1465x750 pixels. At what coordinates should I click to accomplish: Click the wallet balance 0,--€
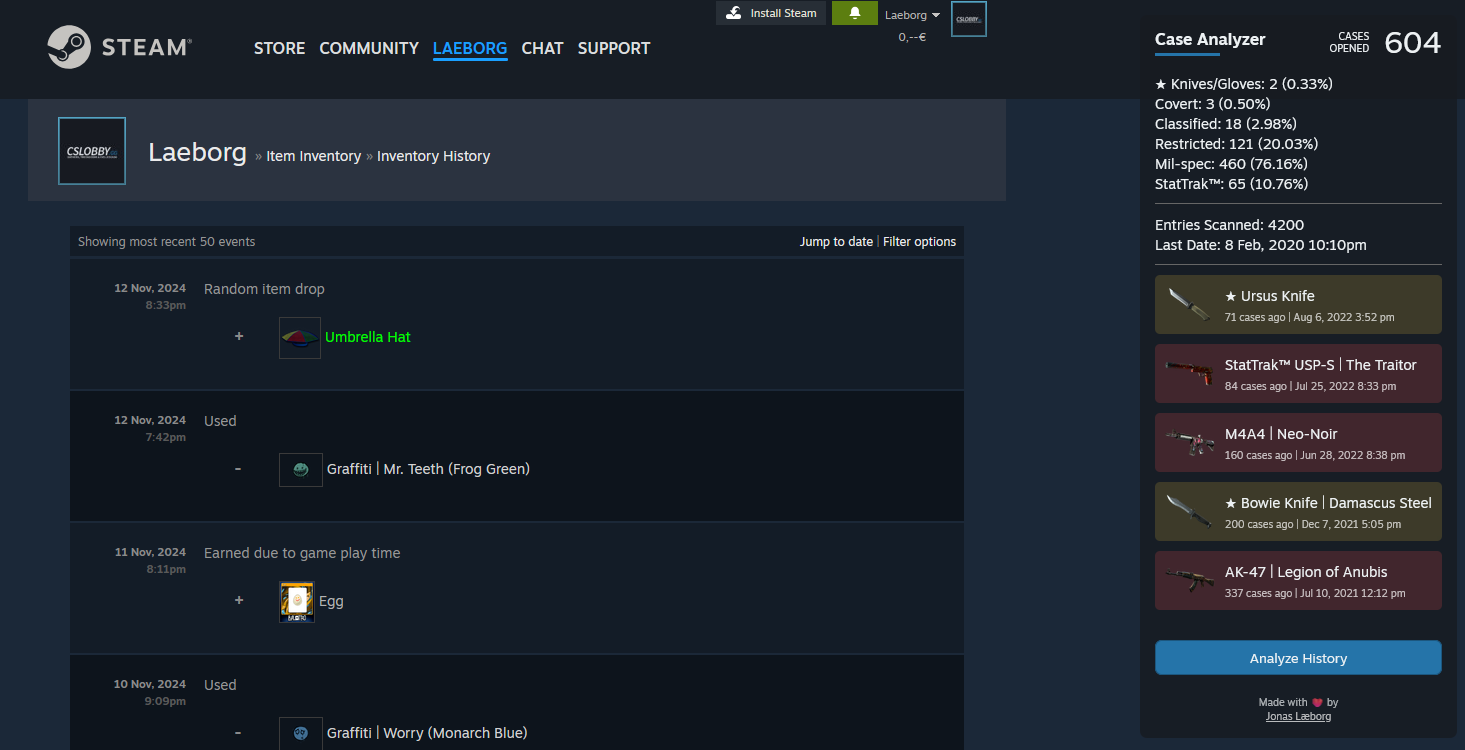coord(912,37)
